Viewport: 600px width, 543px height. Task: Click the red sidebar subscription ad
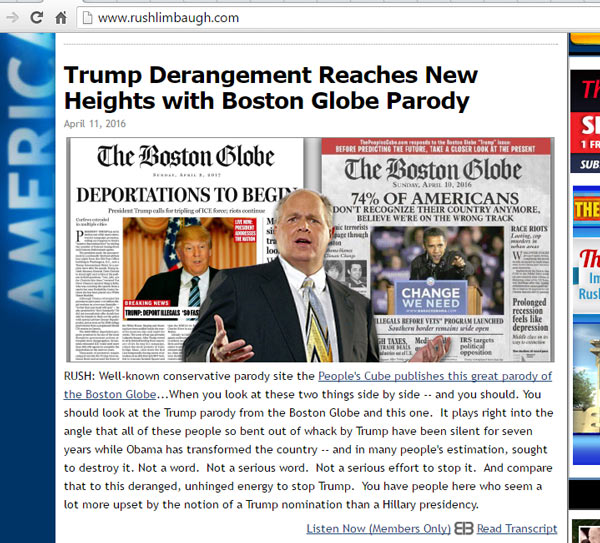585,121
